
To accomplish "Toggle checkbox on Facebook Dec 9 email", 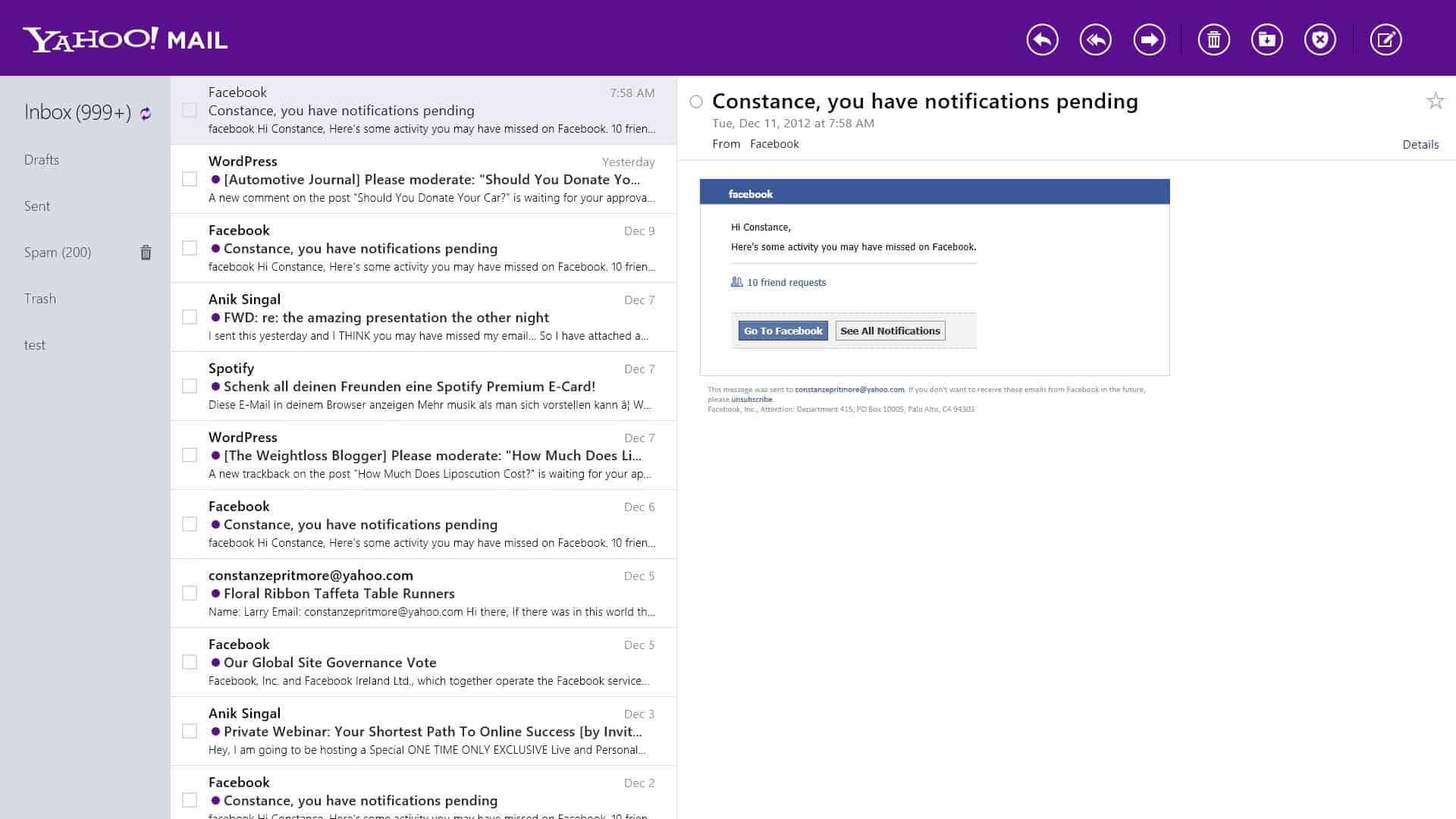I will (x=190, y=249).
